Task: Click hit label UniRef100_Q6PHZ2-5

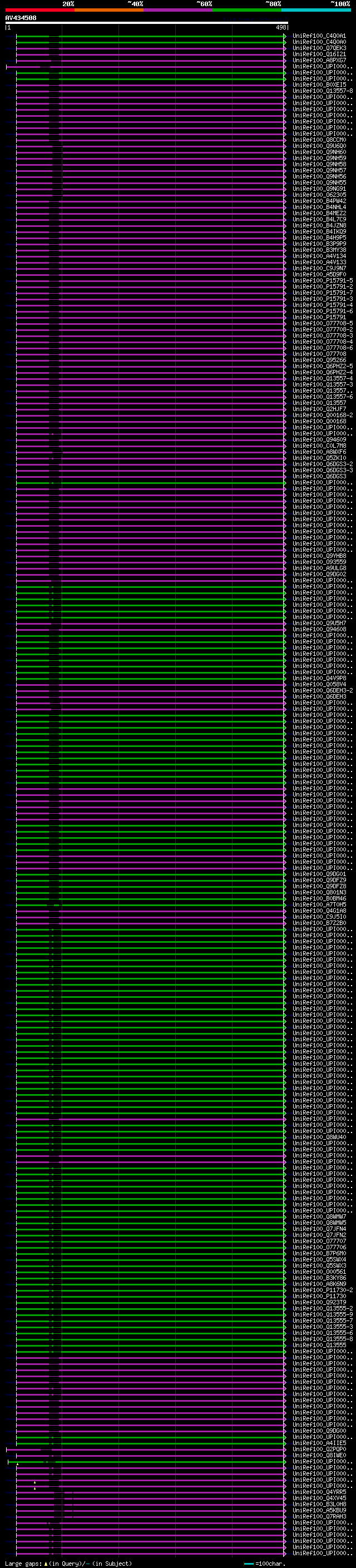Action: 323,366
